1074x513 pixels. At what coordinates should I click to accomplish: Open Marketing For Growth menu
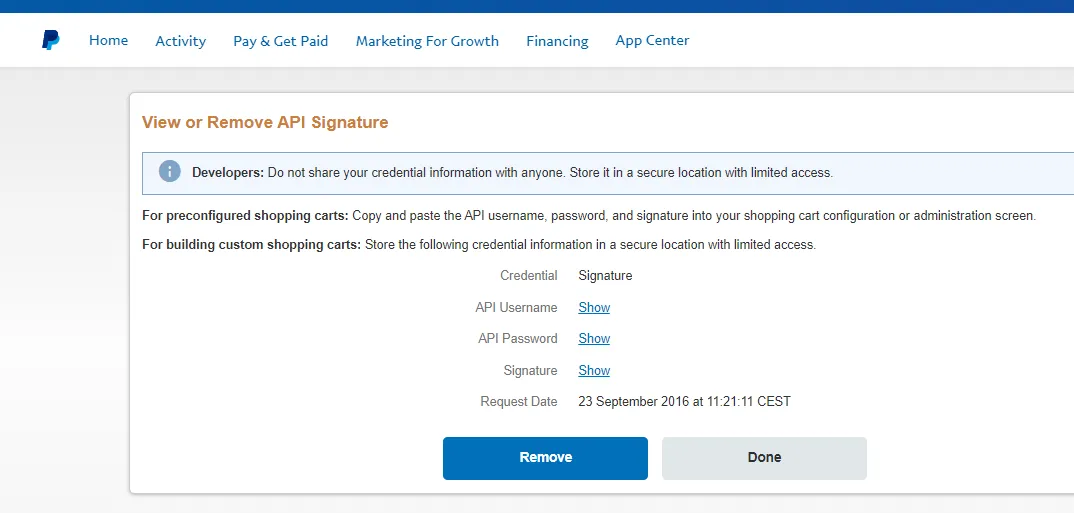click(427, 41)
